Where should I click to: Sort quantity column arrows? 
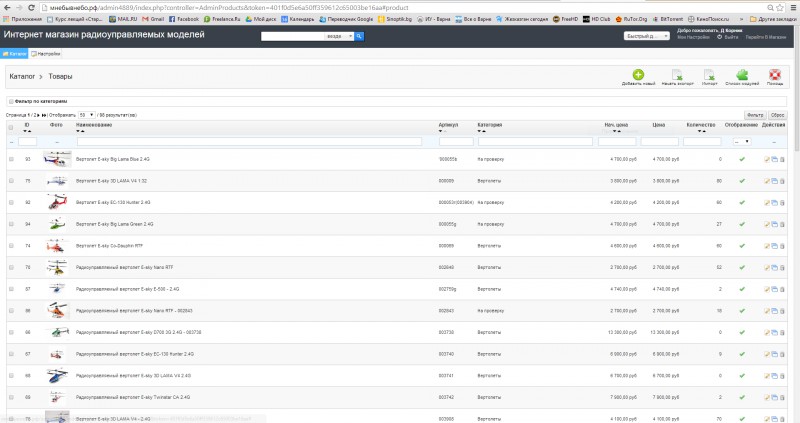(702, 131)
